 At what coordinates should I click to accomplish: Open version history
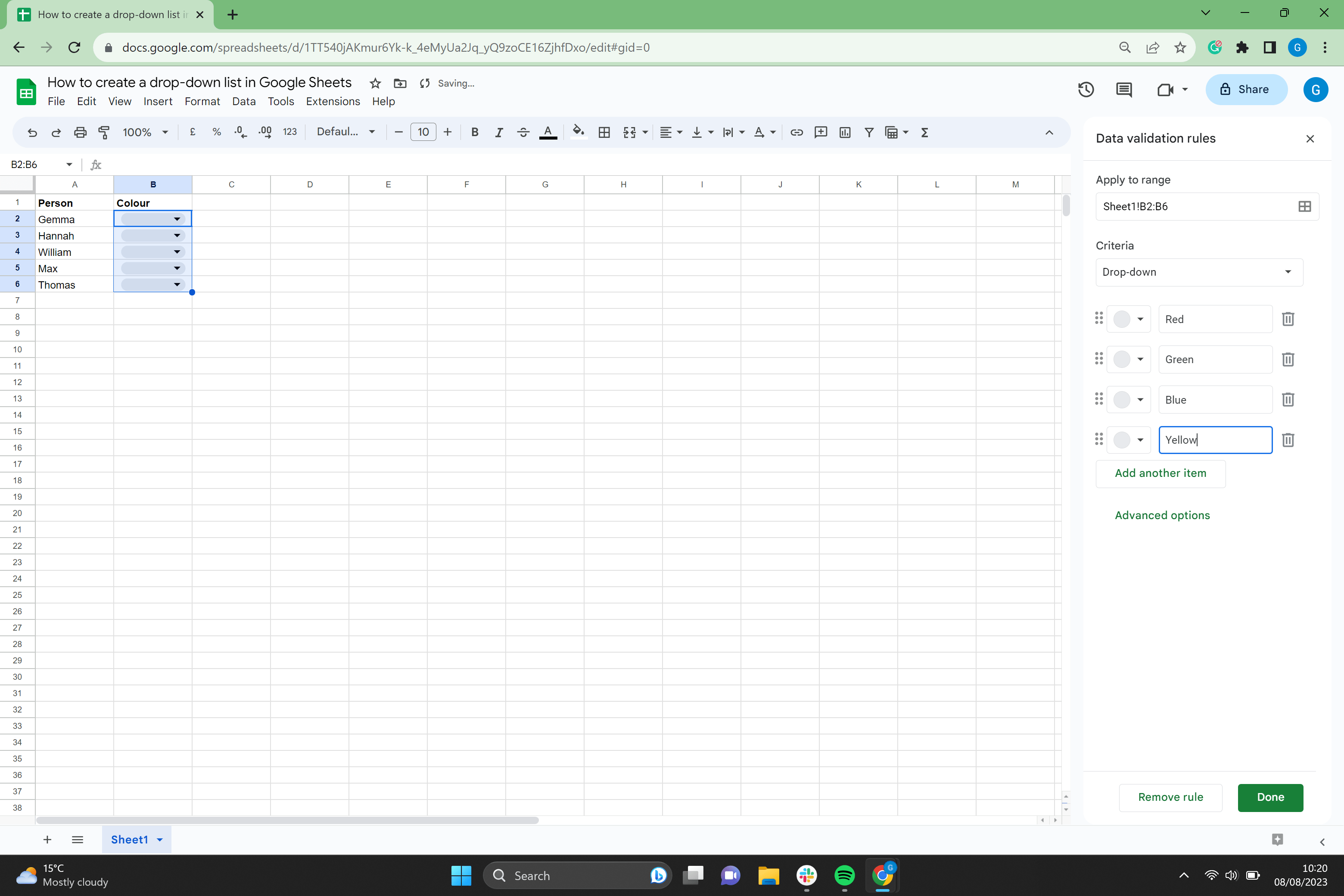(1085, 89)
